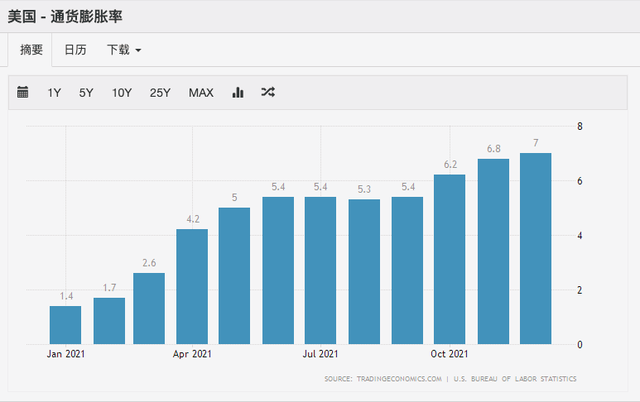The height and width of the screenshot is (402, 640).
Task: Click the shuffle compare icon
Action: (268, 92)
